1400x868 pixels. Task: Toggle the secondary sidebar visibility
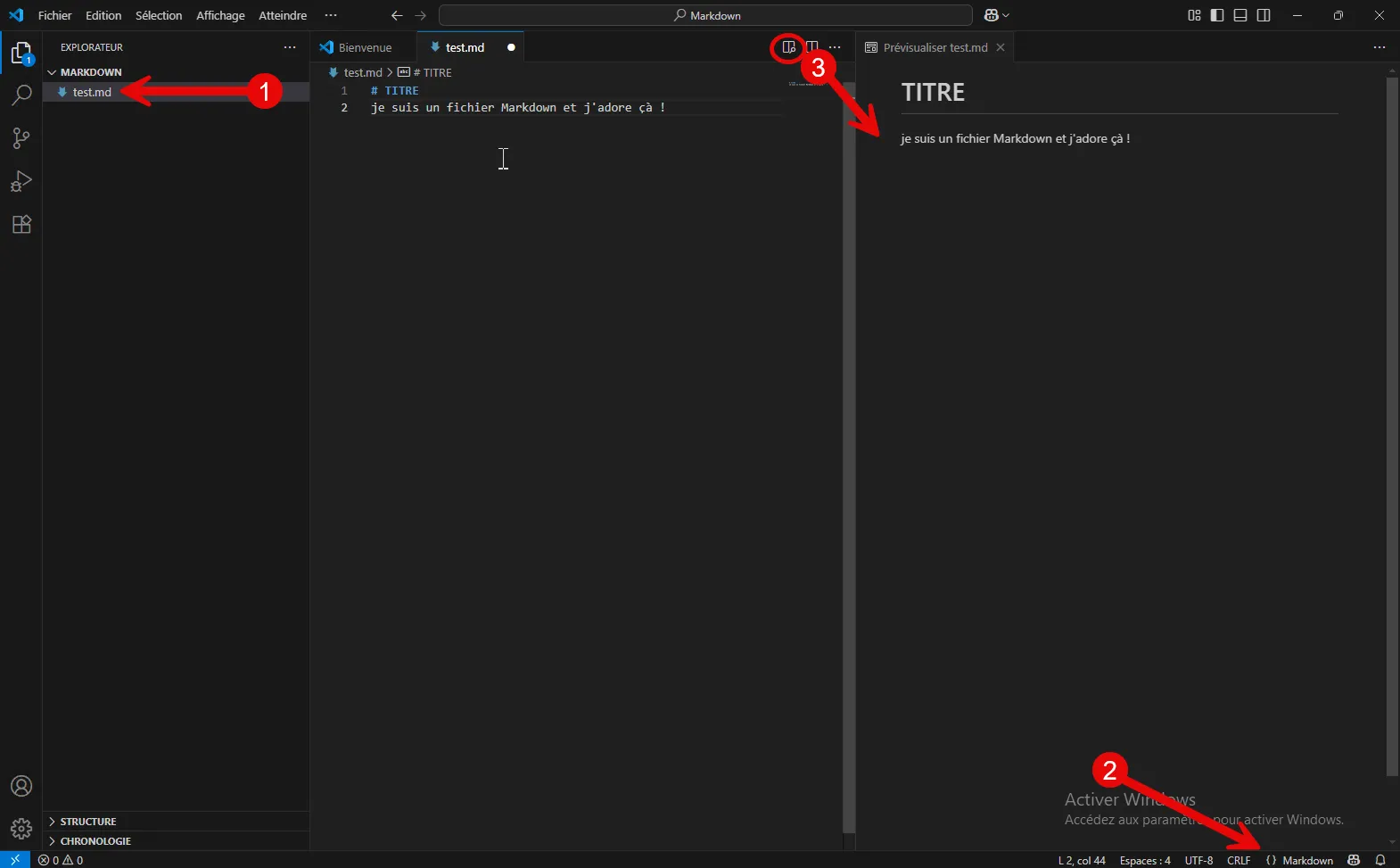pyautogui.click(x=1264, y=15)
